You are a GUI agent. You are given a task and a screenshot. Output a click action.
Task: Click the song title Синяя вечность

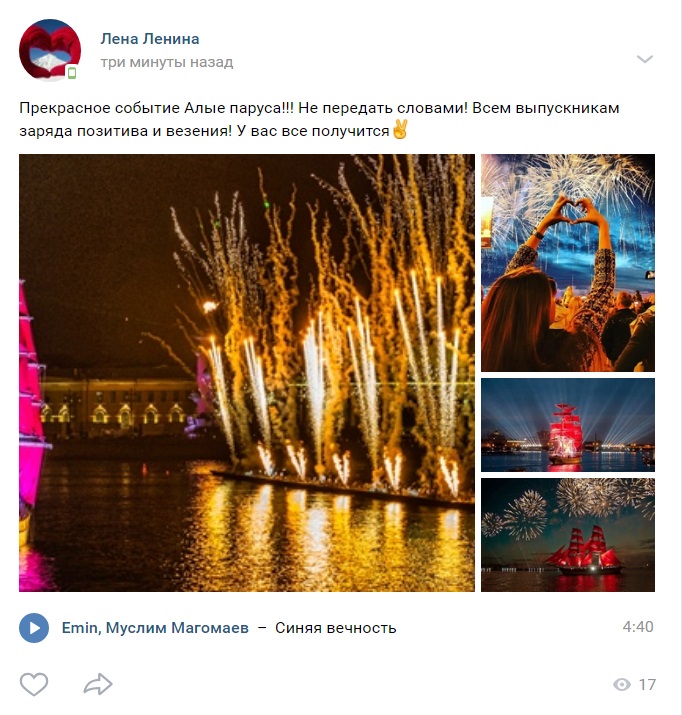(336, 628)
